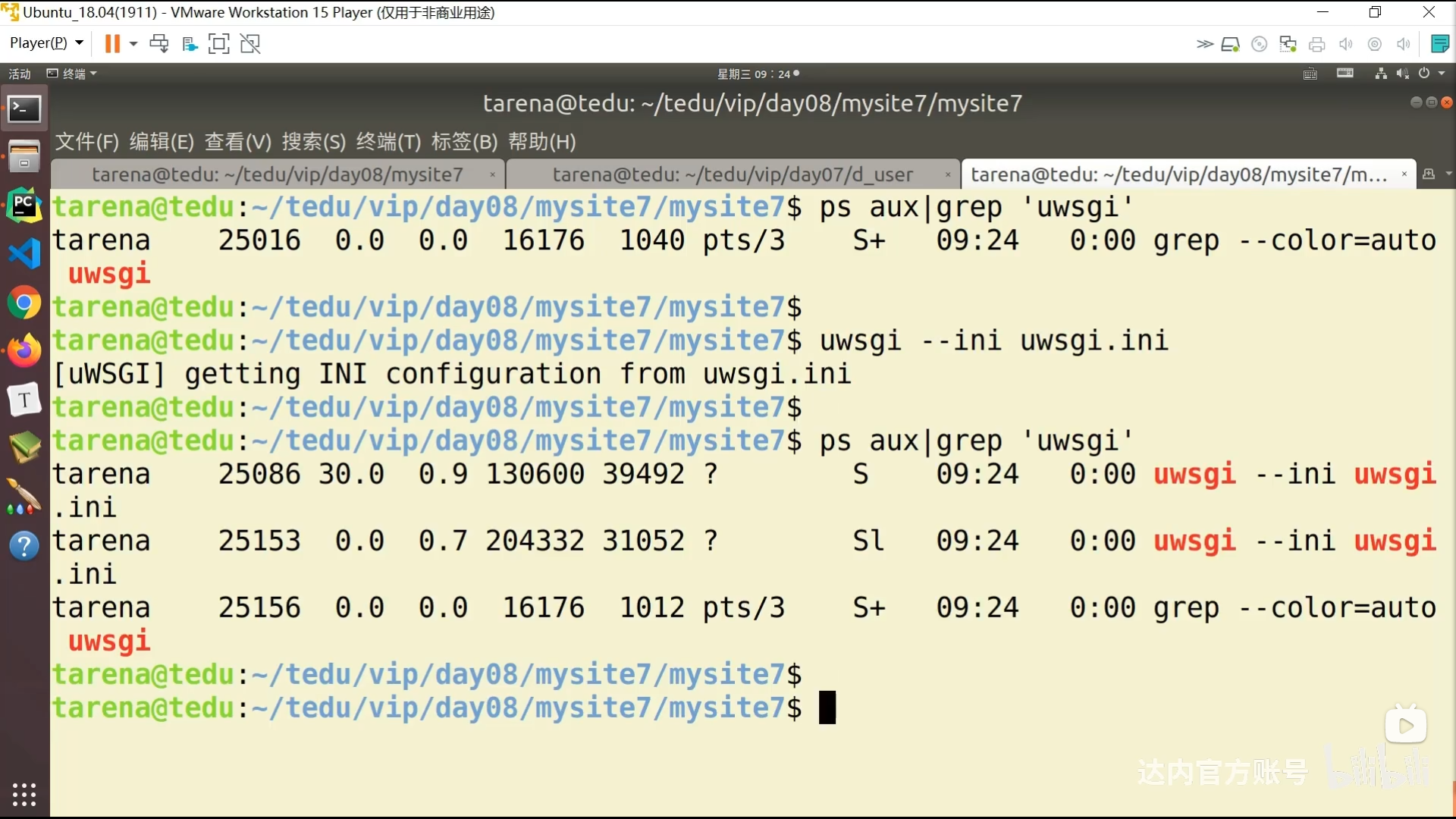Click the 'uwsgi --ini uwsgi.ini' command text

(994, 340)
